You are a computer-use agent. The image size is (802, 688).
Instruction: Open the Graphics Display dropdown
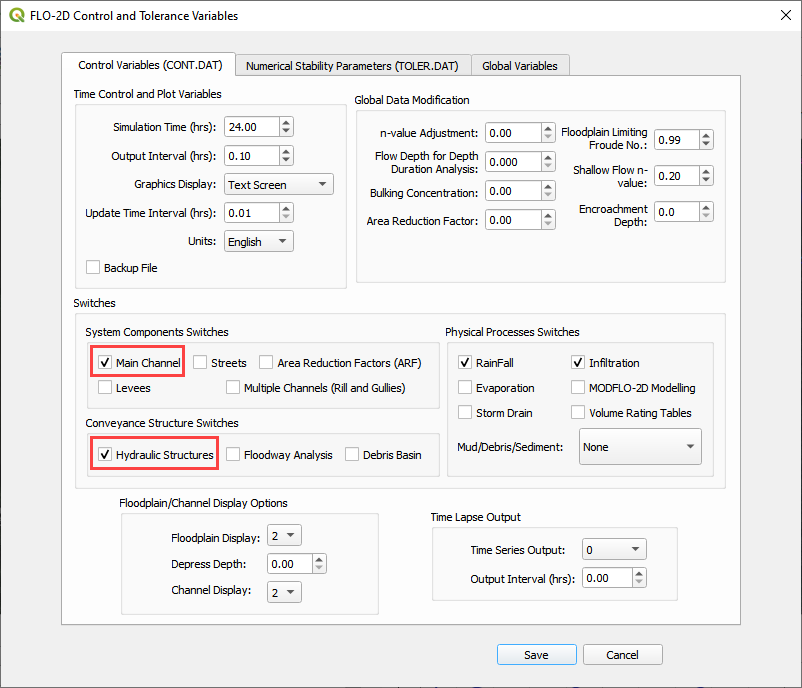click(x=278, y=185)
